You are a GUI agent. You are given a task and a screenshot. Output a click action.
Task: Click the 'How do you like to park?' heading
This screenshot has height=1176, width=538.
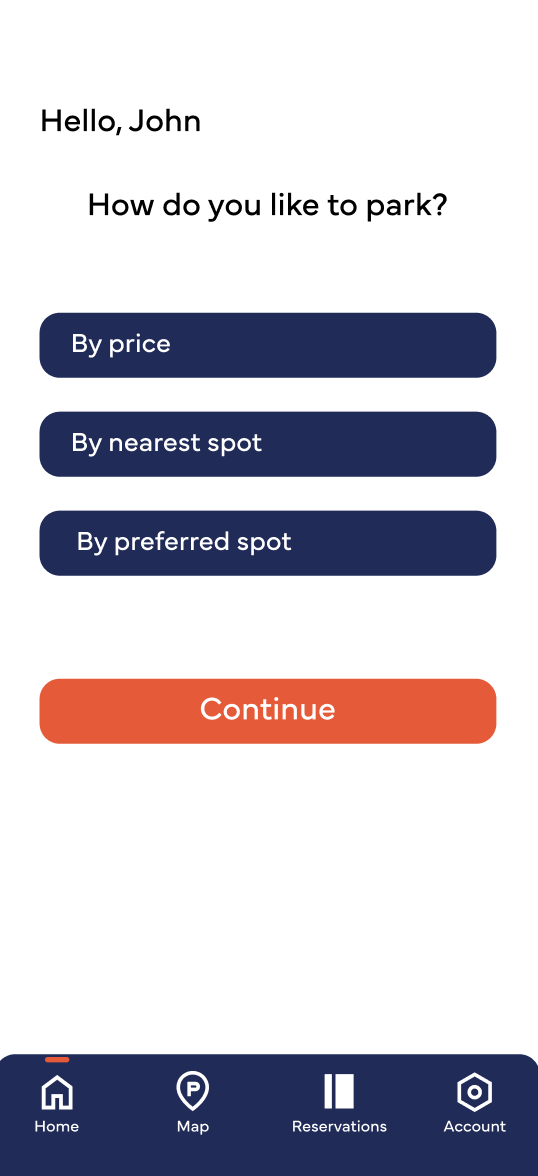pyautogui.click(x=268, y=206)
